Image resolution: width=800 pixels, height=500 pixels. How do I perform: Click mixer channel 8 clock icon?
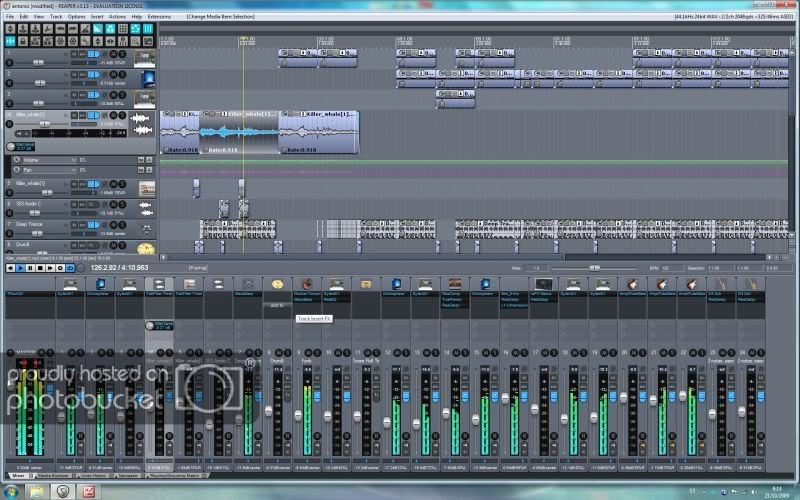pos(277,284)
